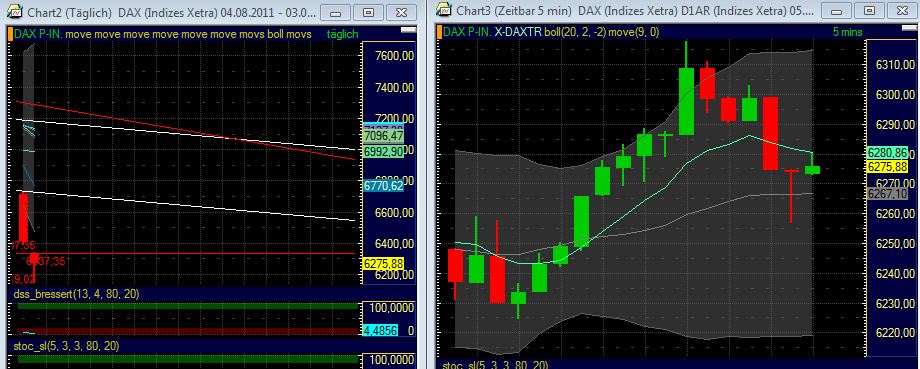
Task: Click the 6992,90 price tag in Chart2
Action: (383, 152)
